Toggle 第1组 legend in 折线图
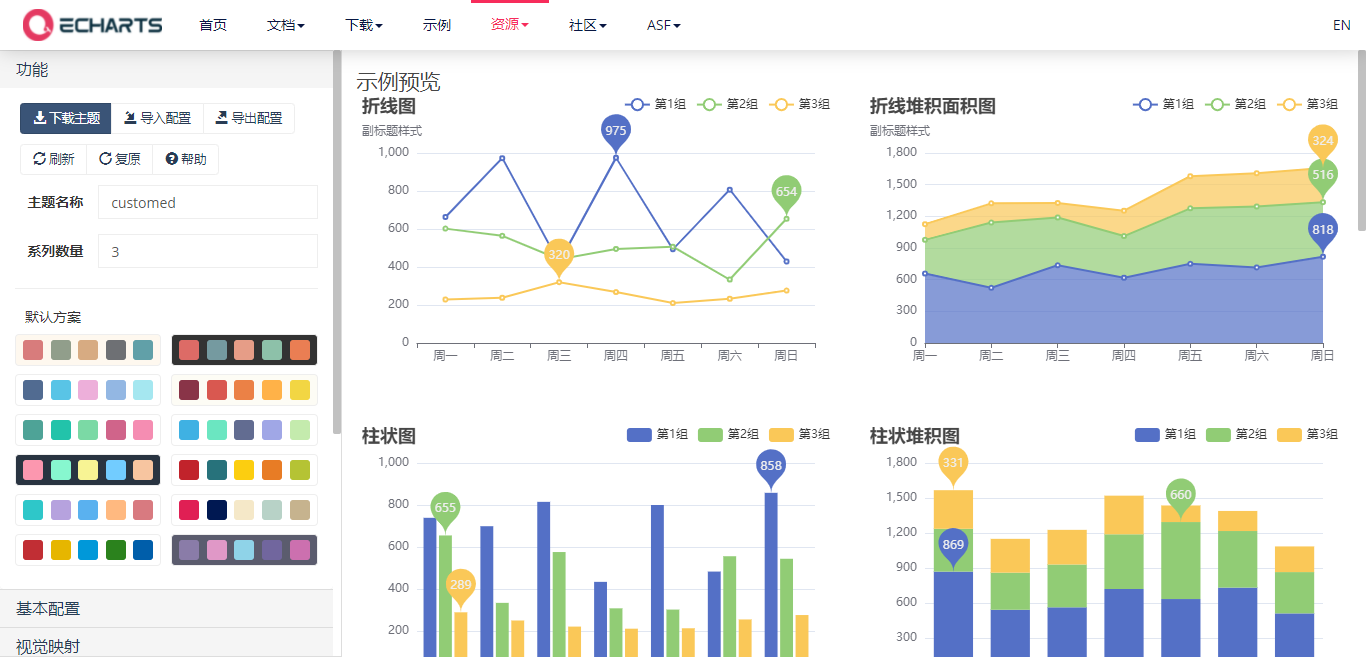Image resolution: width=1366 pixels, height=657 pixels. coord(656,104)
